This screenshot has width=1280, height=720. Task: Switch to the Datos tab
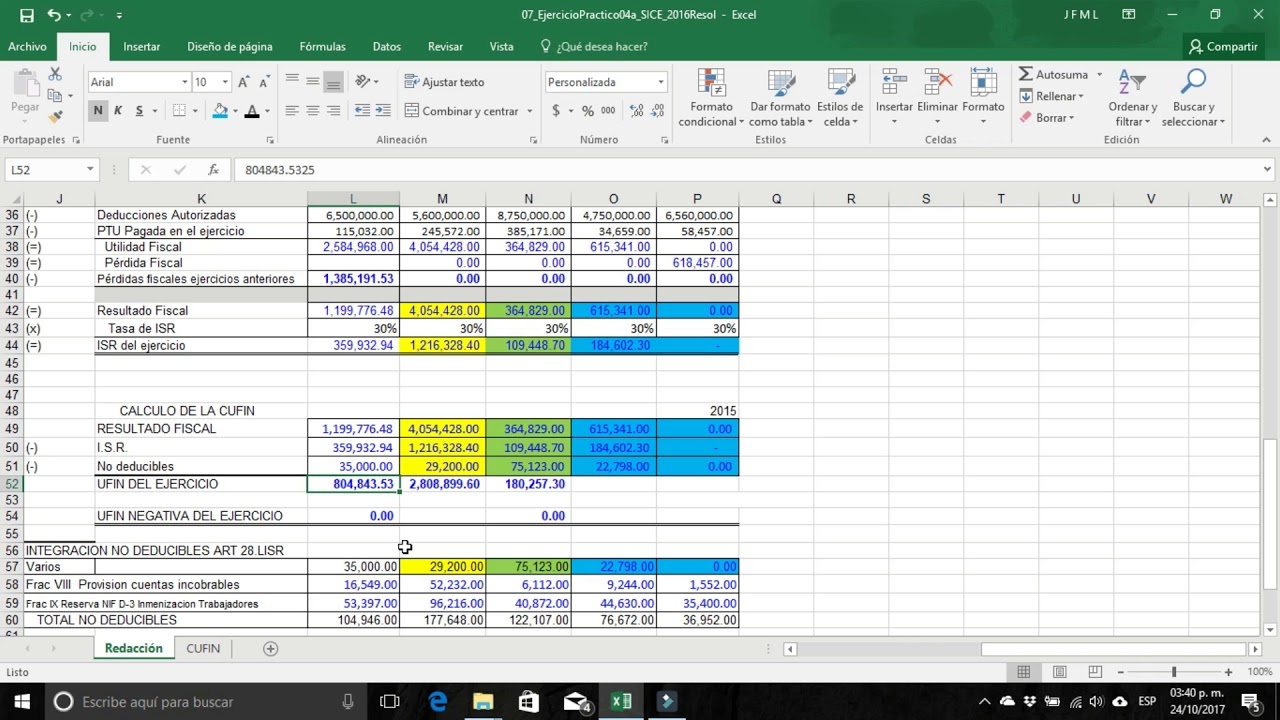387,46
